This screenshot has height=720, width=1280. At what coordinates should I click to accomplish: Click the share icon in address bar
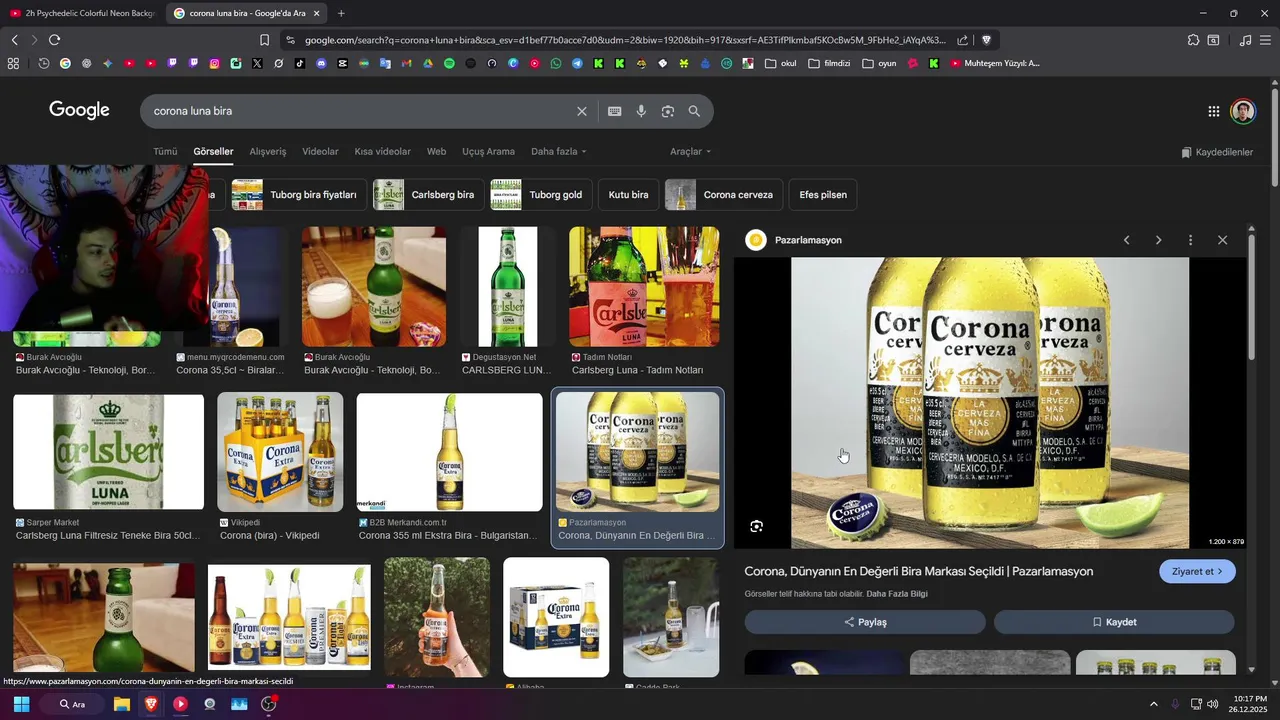point(962,40)
